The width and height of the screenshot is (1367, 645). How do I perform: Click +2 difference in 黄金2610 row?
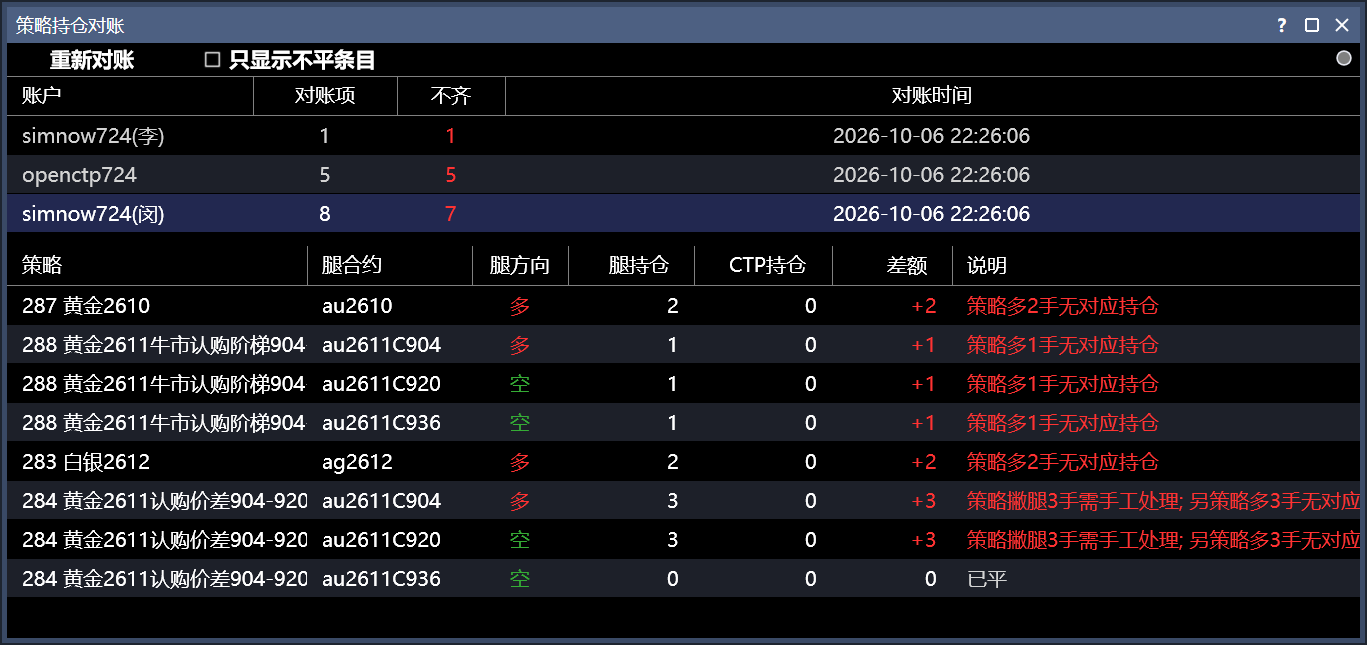(924, 306)
